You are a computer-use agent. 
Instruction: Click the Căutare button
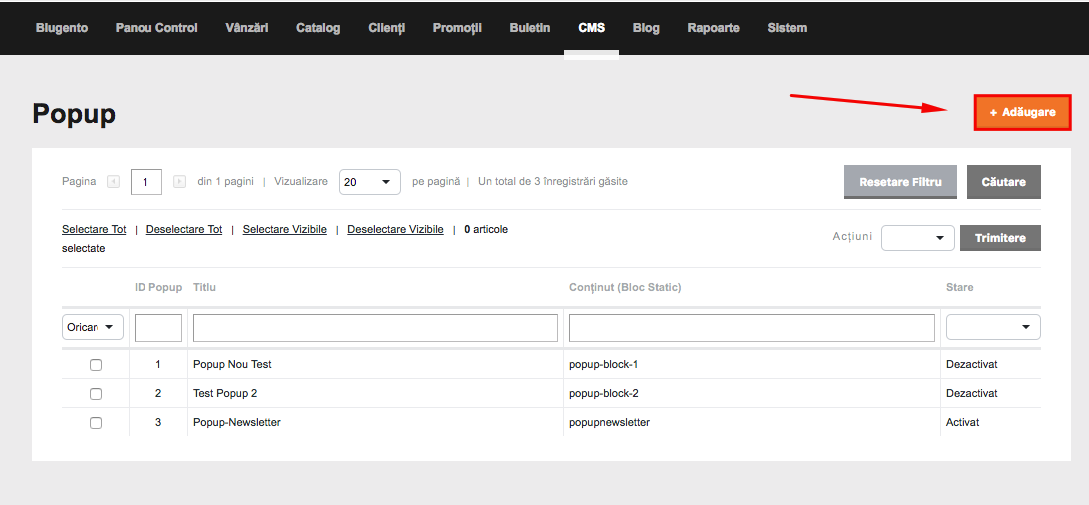coord(1004,182)
